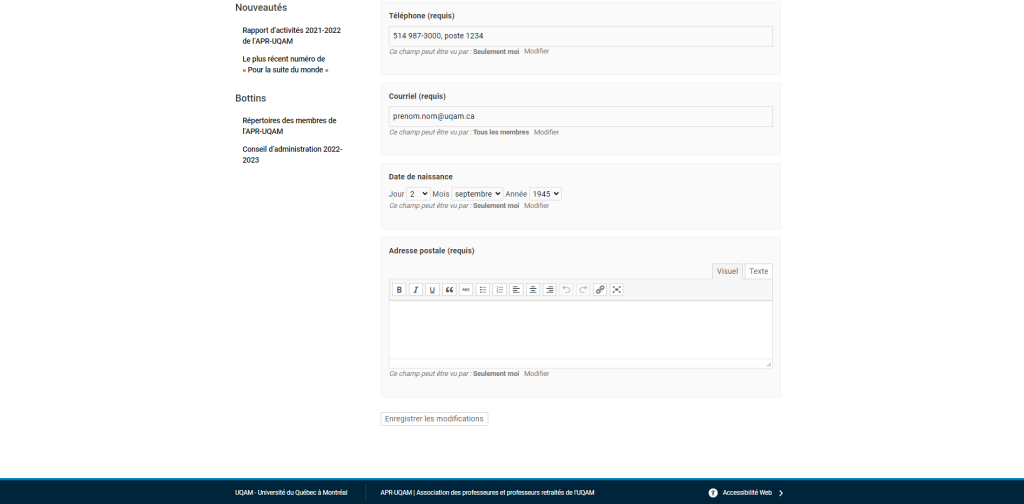
Task: Open the Mois dropdown showing septembre
Action: pos(477,194)
